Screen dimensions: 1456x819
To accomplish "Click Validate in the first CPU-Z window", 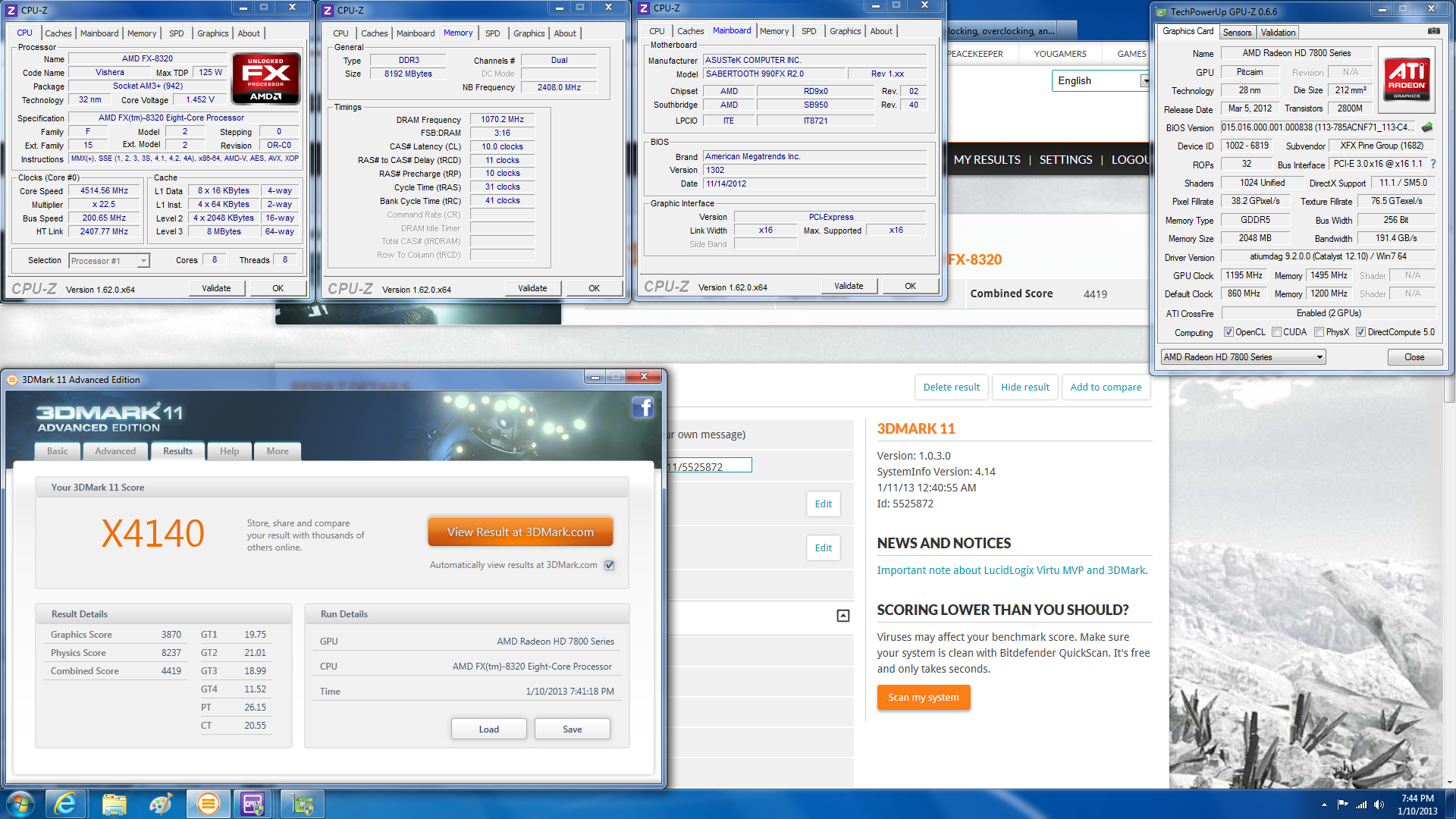I will tap(216, 288).
